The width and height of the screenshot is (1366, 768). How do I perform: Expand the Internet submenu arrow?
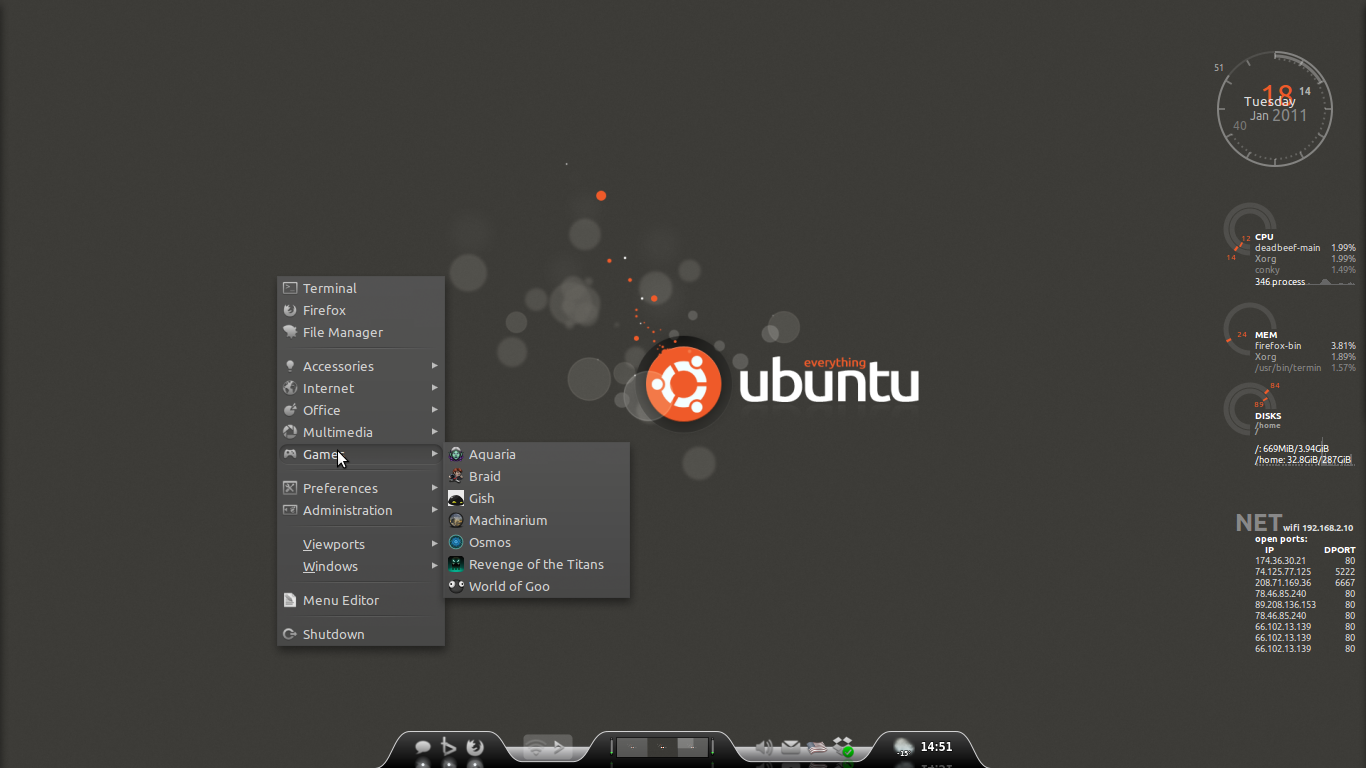[x=435, y=388]
